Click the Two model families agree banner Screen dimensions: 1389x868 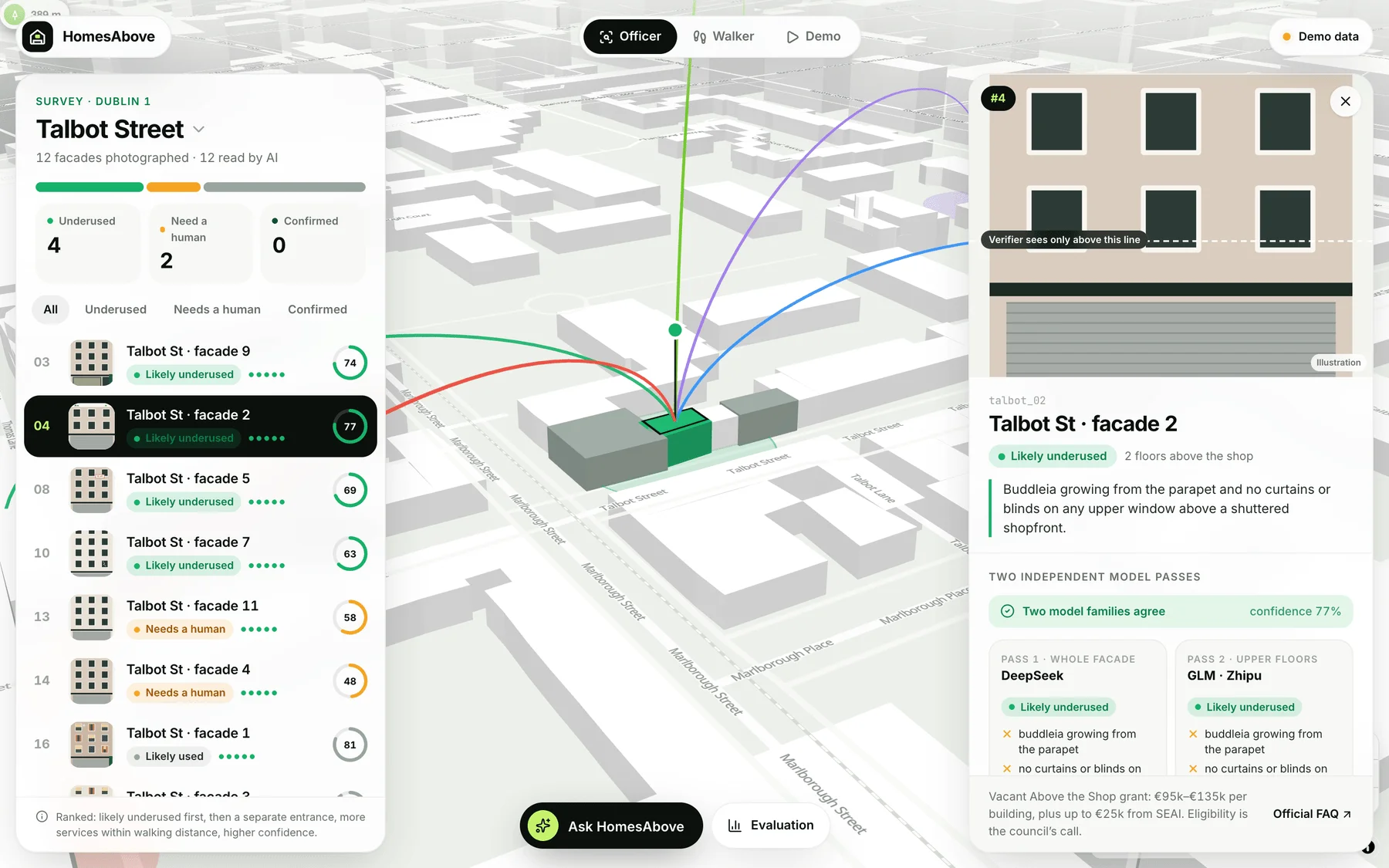1171,611
